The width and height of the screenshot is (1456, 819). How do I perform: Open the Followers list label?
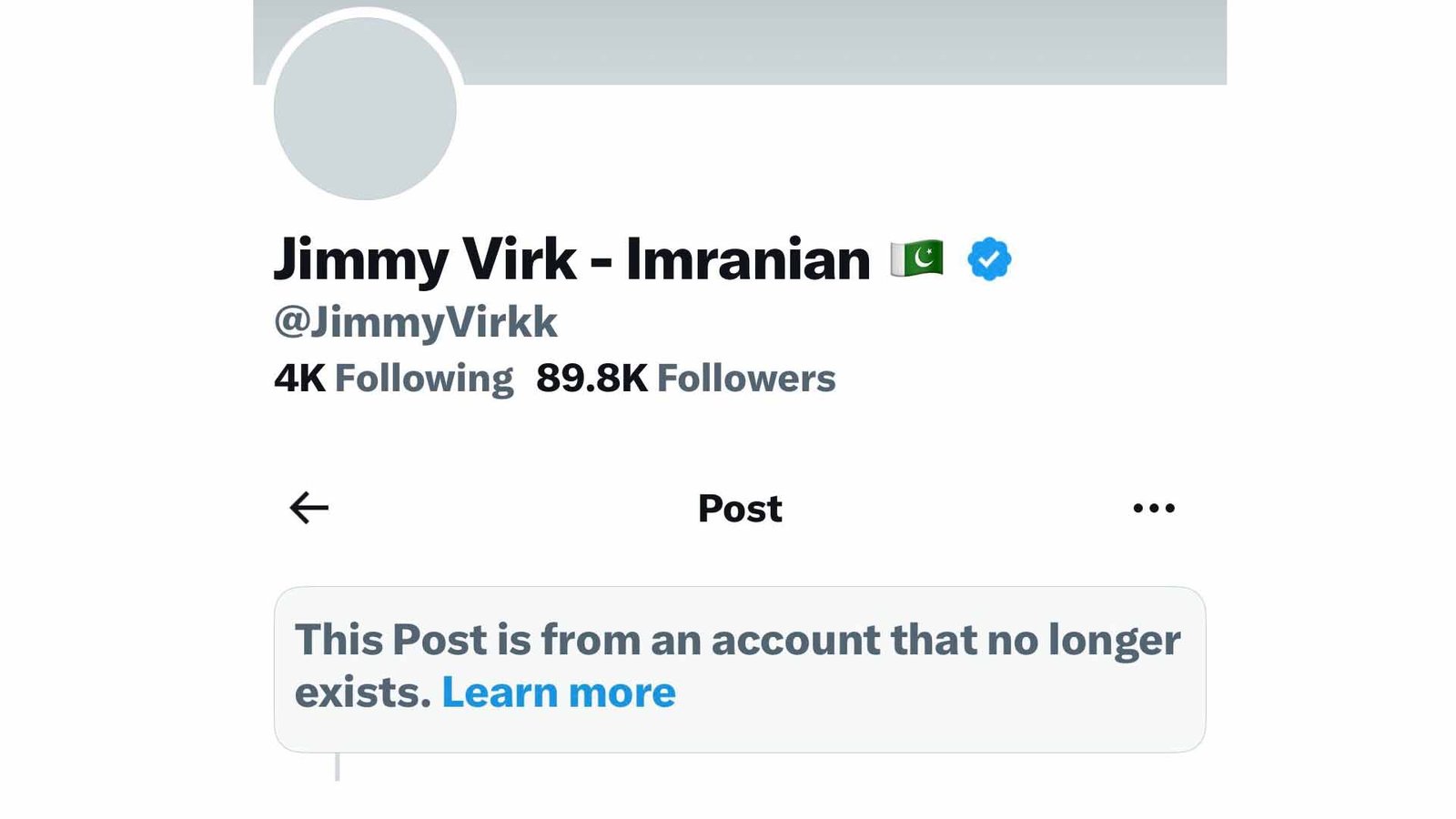click(746, 379)
